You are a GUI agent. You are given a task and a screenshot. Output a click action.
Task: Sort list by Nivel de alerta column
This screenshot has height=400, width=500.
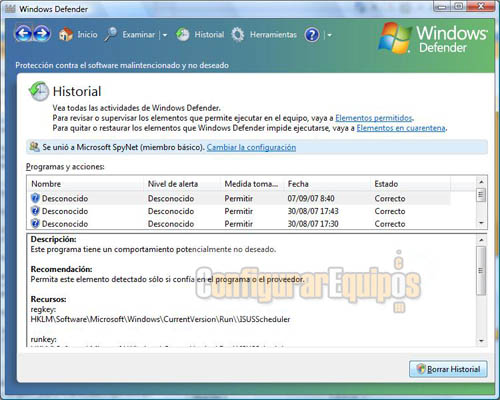182,184
